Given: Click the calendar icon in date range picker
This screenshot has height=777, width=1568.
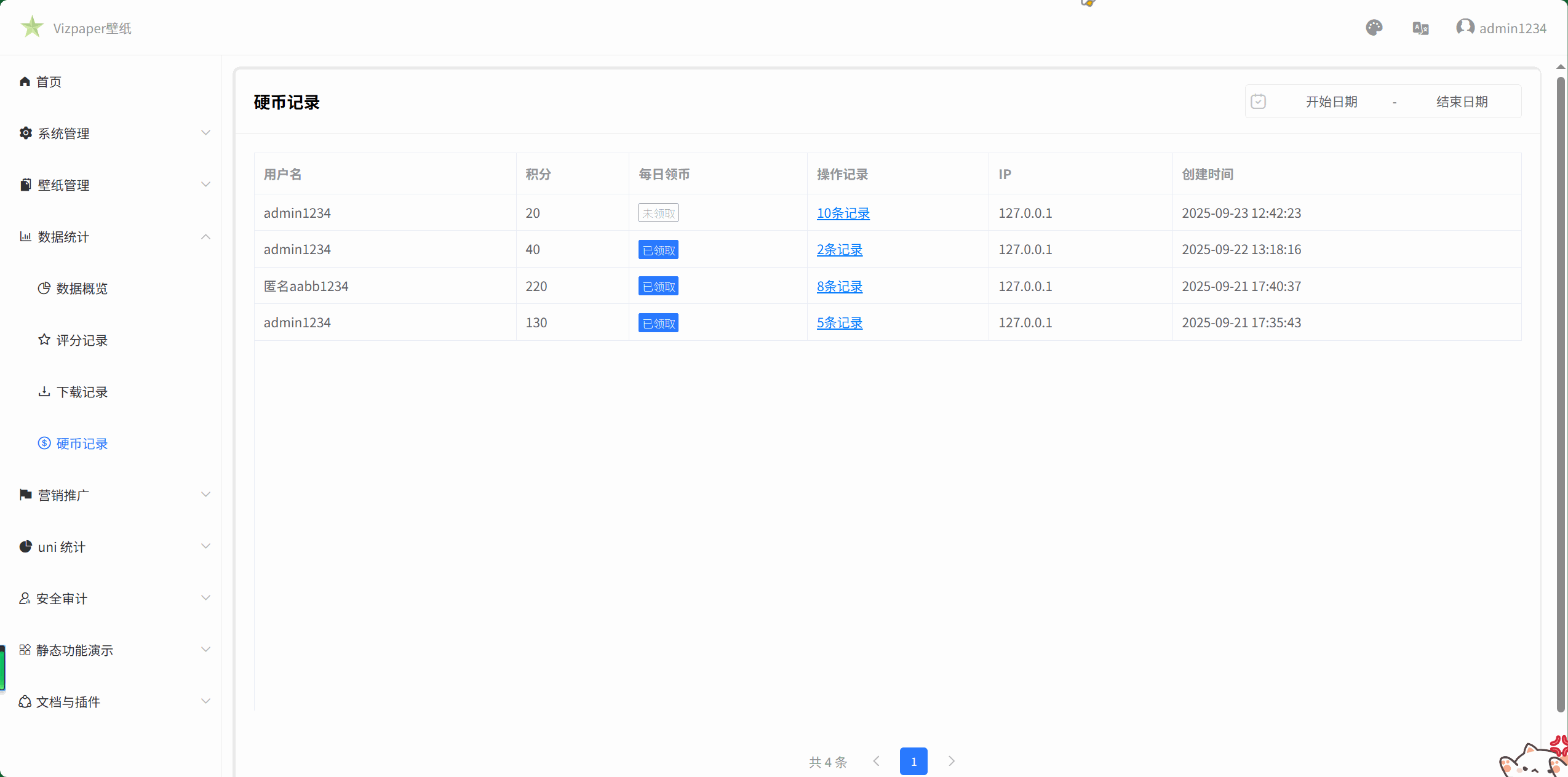Looking at the screenshot, I should [x=1258, y=102].
